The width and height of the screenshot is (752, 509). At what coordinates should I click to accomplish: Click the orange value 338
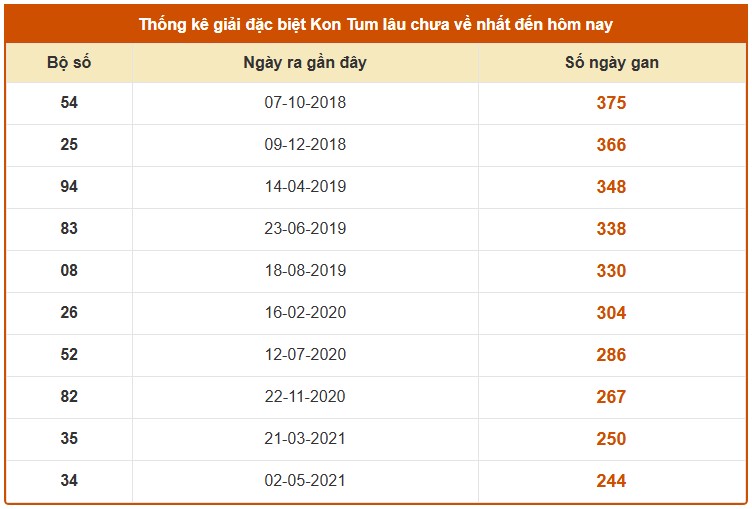610,229
